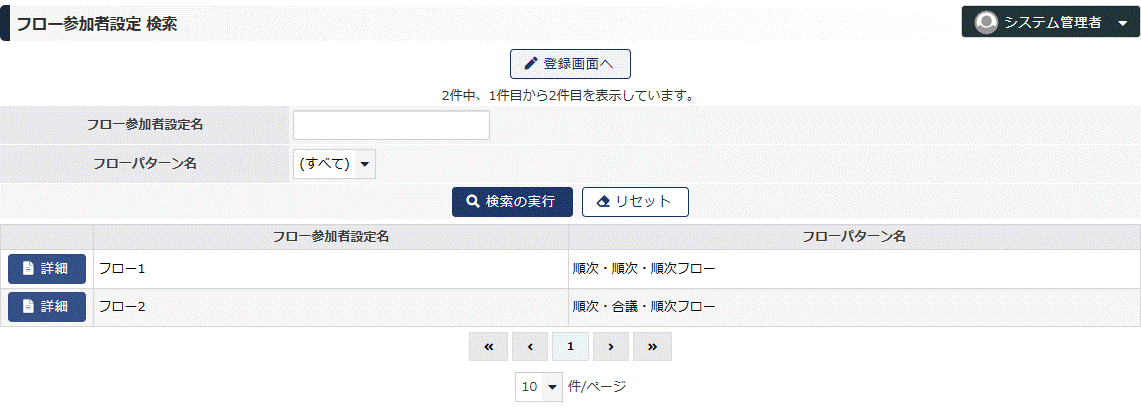Go to first page with « button
The image size is (1141, 418).
pyautogui.click(x=489, y=347)
